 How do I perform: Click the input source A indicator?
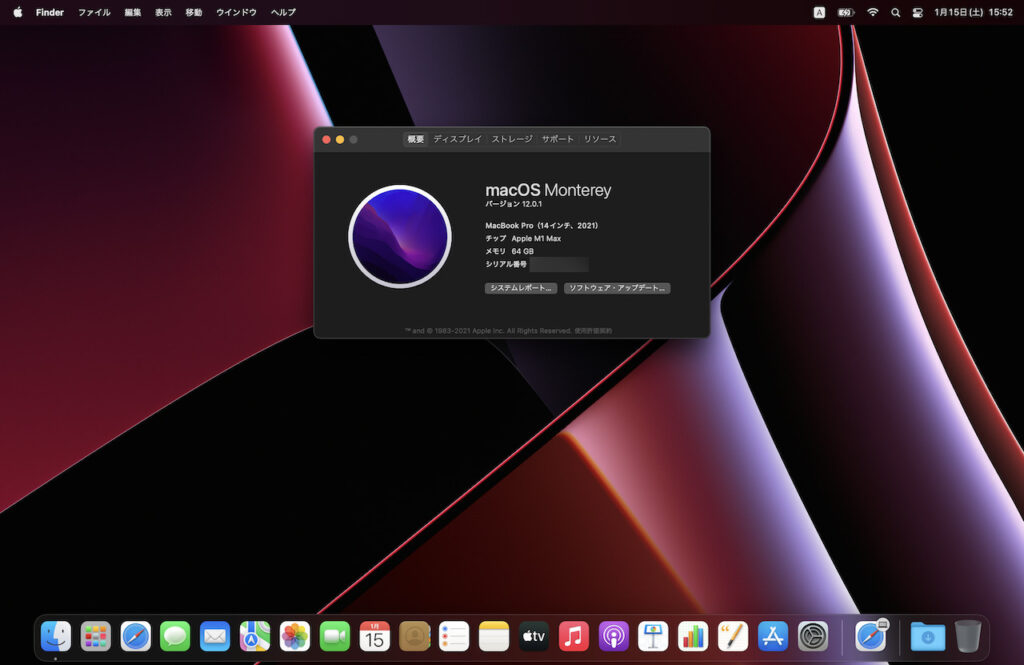pyautogui.click(x=819, y=12)
